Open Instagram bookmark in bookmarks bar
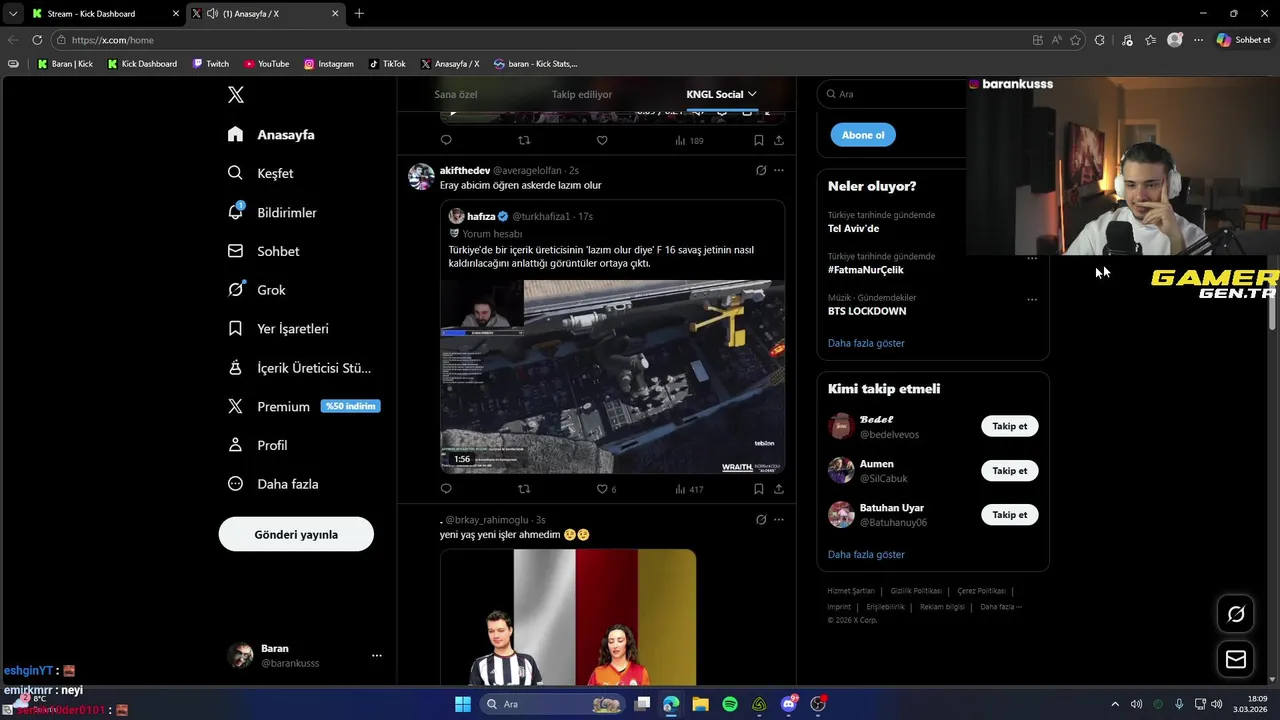 329,64
